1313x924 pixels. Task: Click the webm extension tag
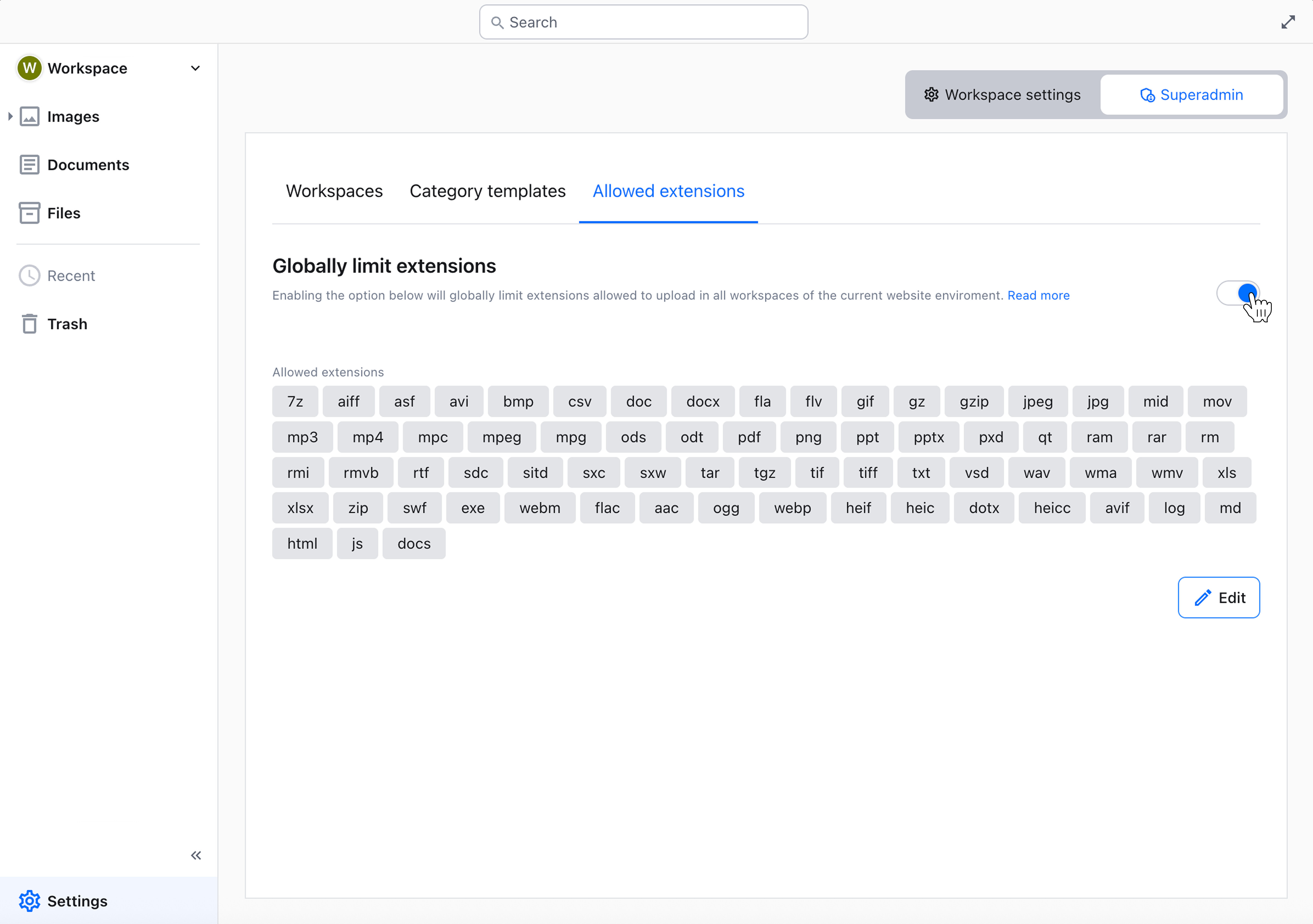click(x=540, y=508)
